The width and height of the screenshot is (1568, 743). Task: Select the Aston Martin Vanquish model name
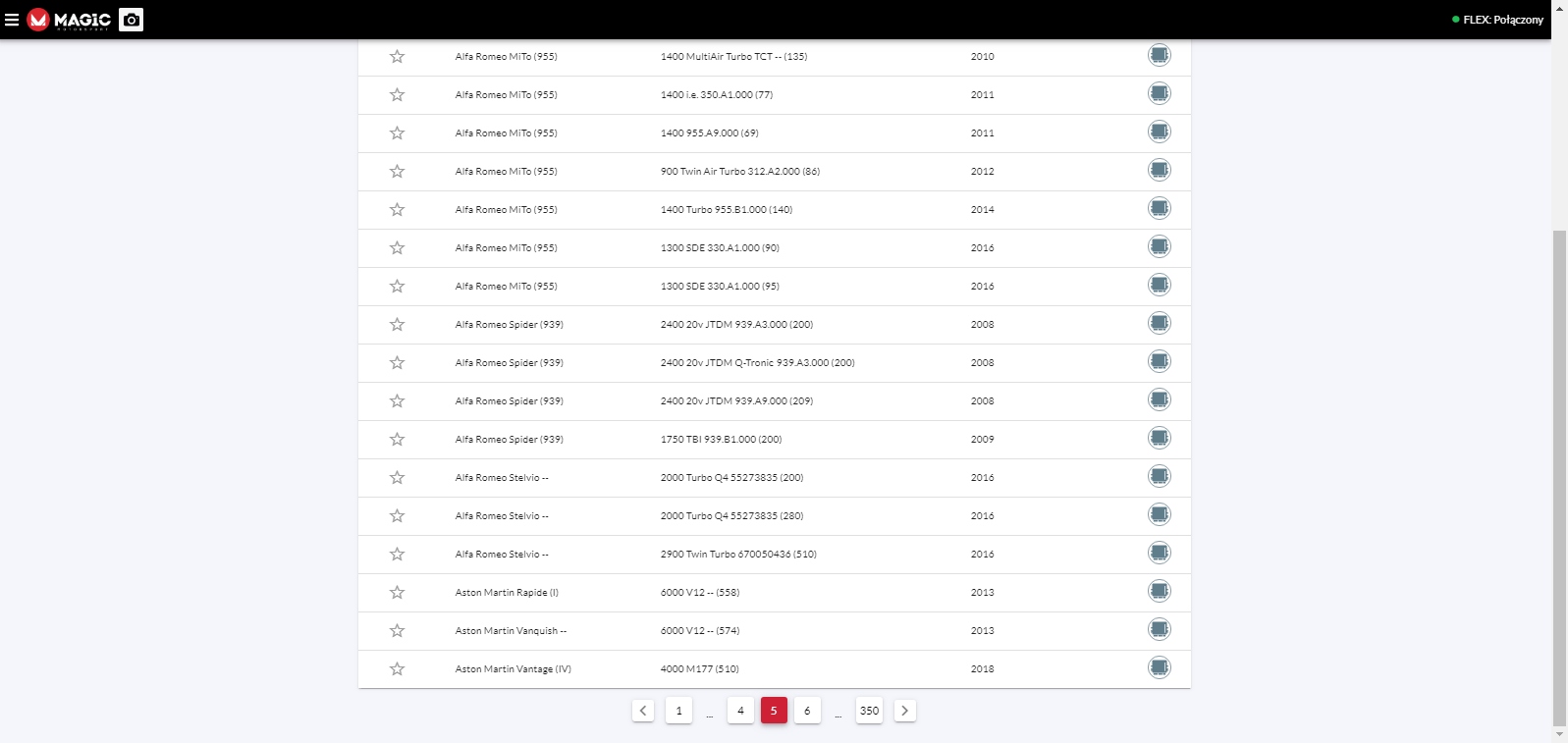[511, 631]
